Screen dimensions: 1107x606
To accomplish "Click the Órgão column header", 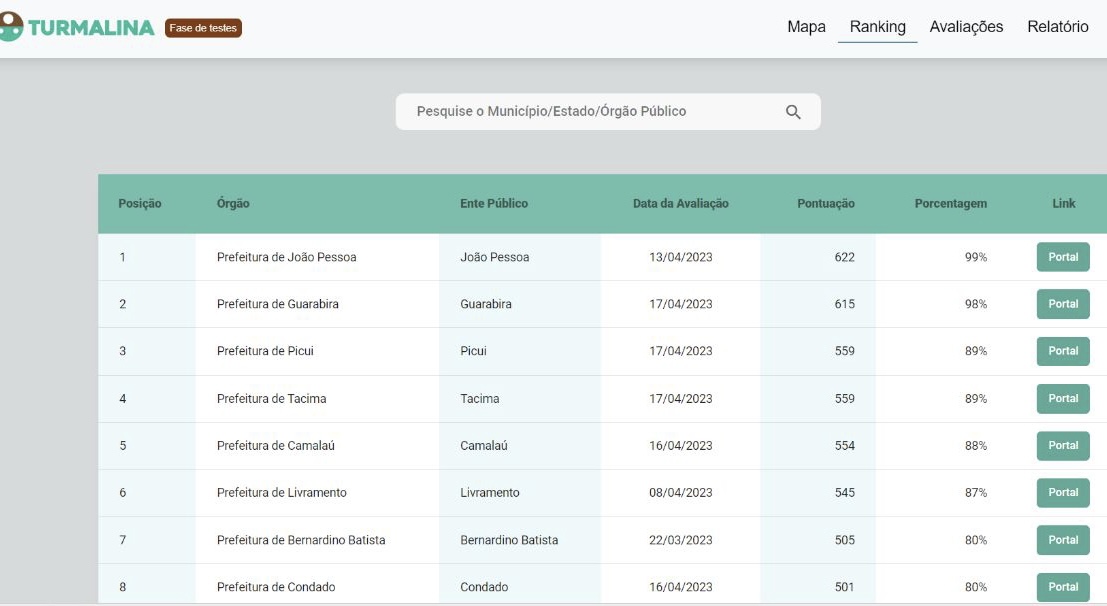I will tap(233, 203).
